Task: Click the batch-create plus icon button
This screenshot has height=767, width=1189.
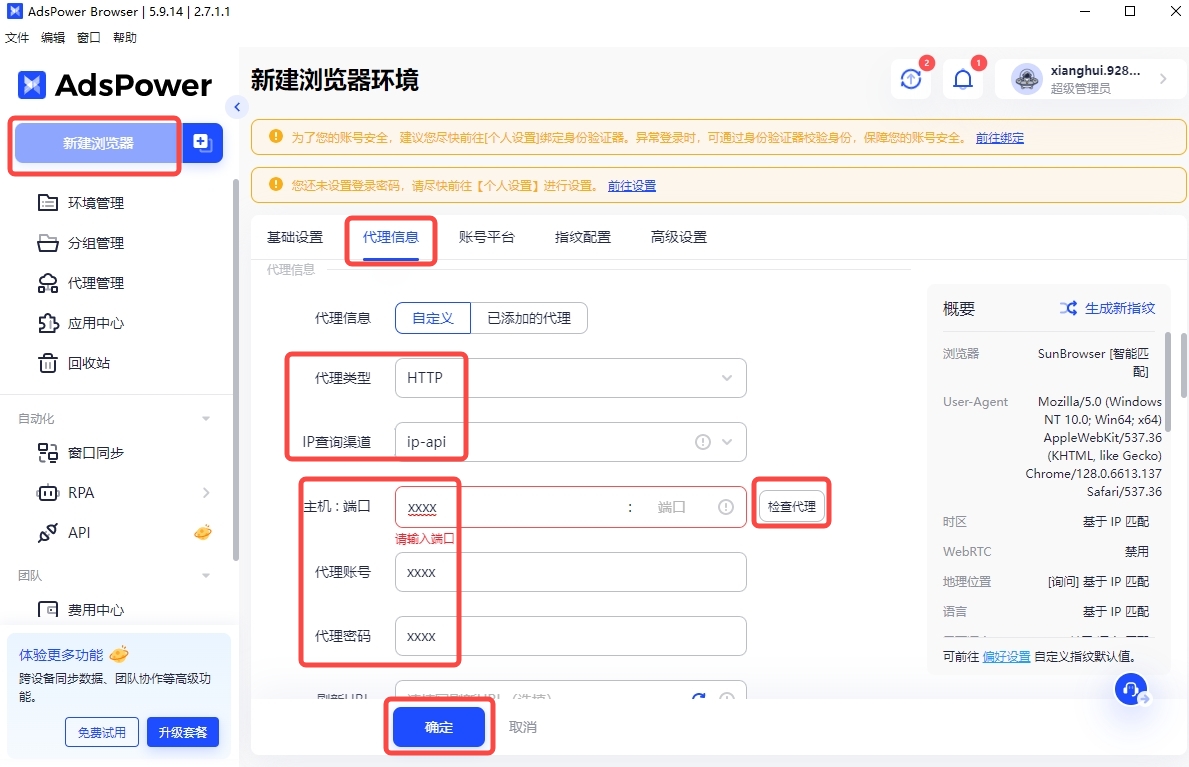Action: pos(202,143)
